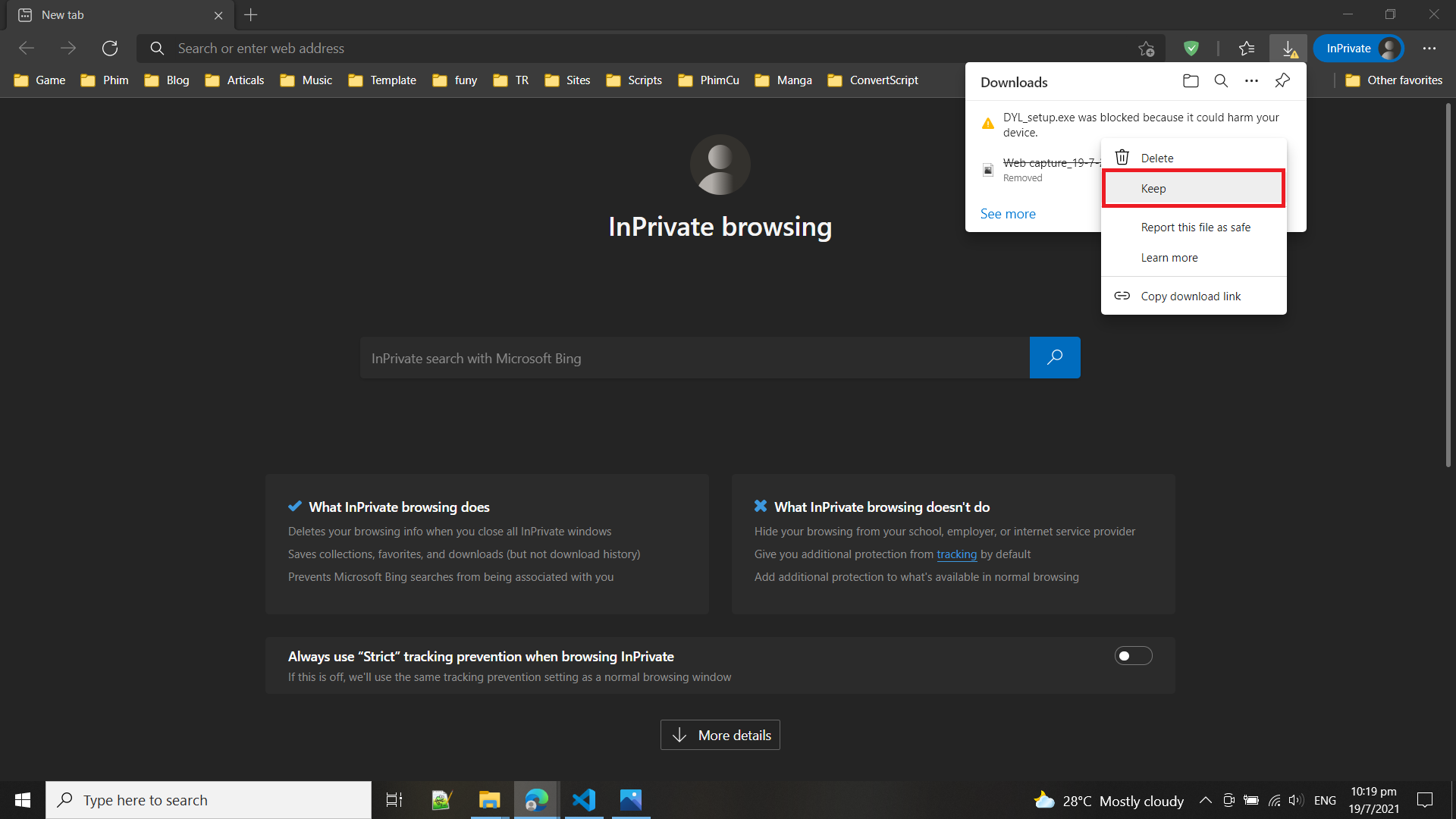
Task: Refresh the current page
Action: tap(110, 49)
